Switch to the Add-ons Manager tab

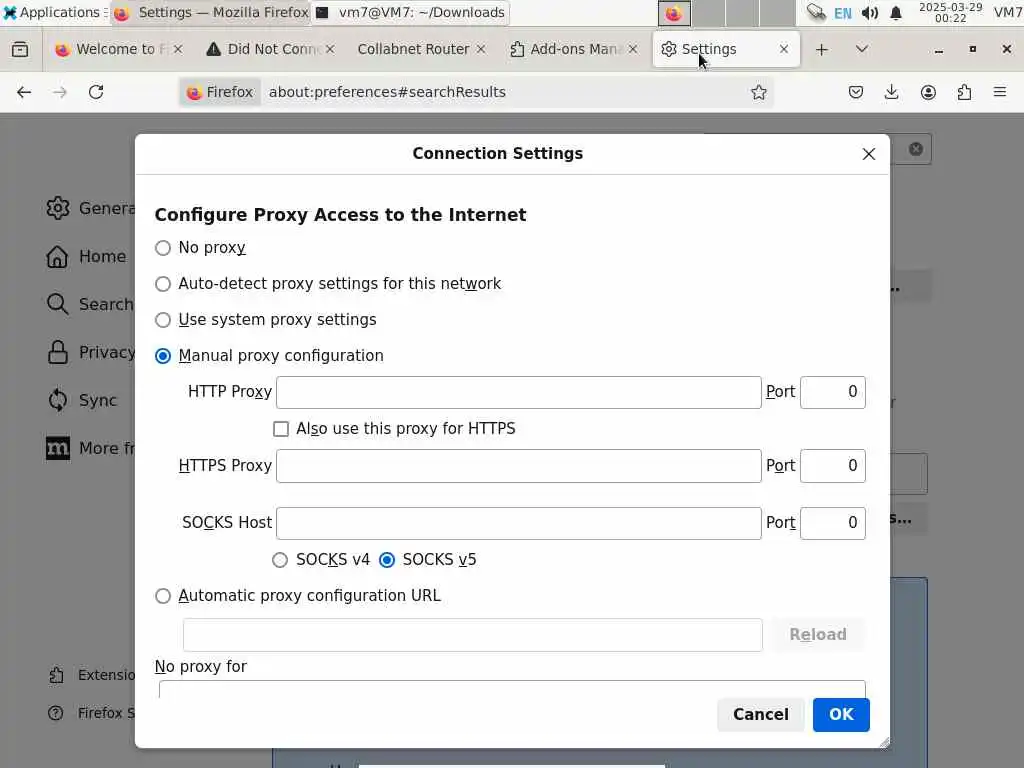pyautogui.click(x=566, y=49)
